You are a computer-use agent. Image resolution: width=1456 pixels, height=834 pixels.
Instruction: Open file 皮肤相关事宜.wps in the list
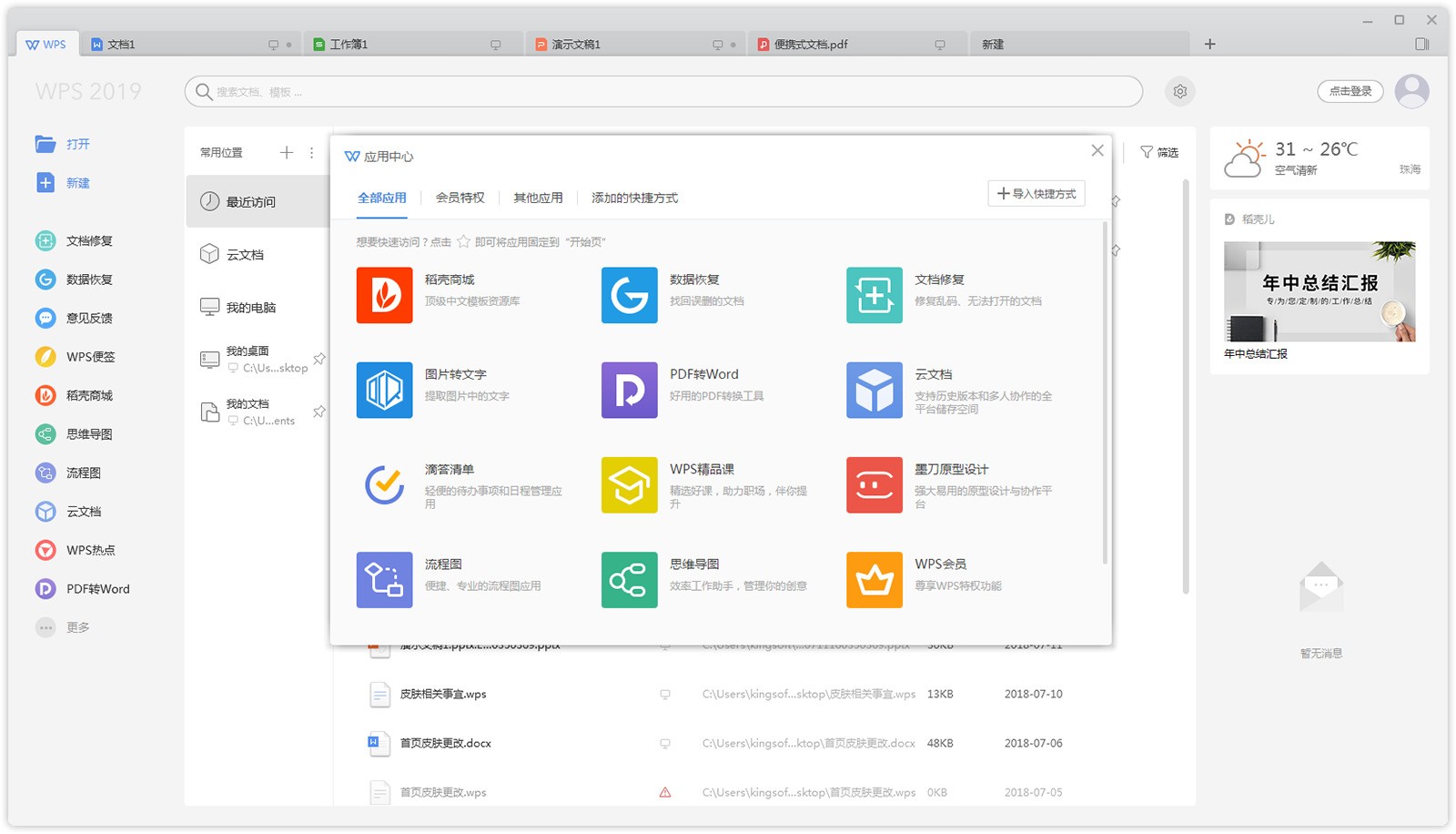[443, 694]
